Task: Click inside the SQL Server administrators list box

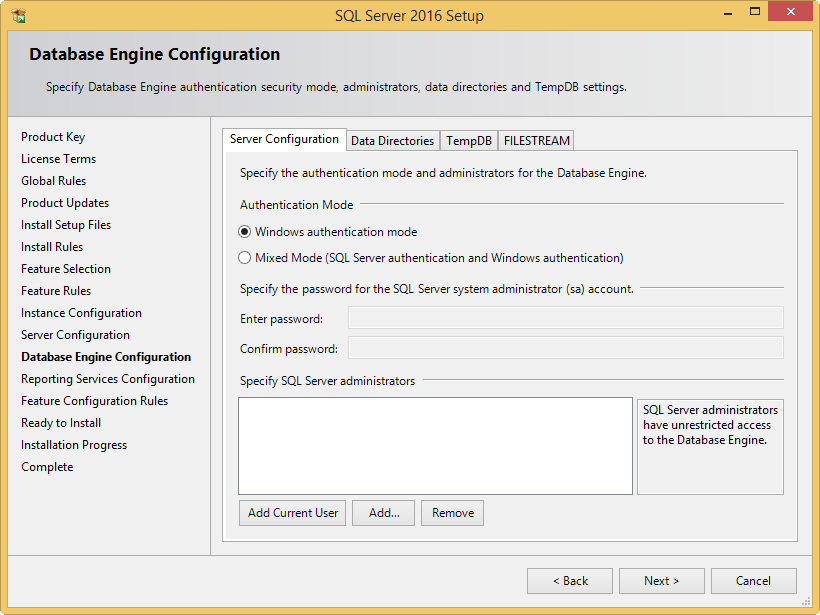Action: tap(436, 446)
